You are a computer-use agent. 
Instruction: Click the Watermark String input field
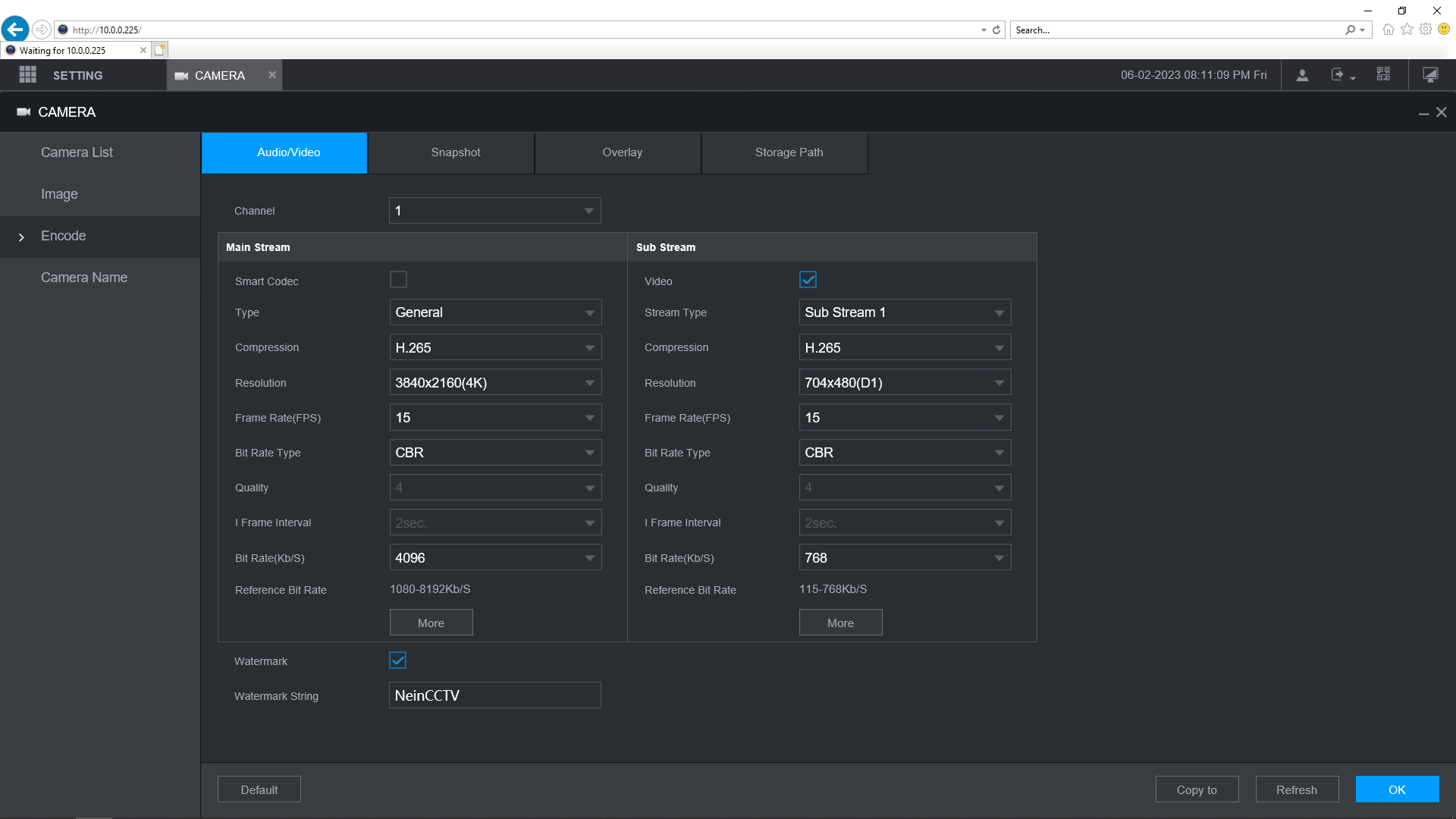[495, 695]
